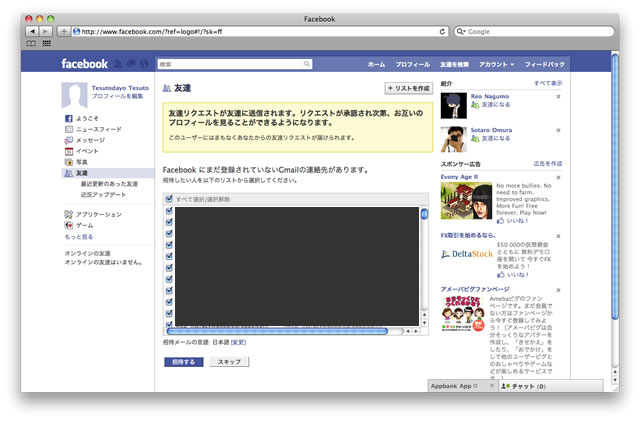The width and height of the screenshot is (640, 421).
Task: Click the ニュースフィード sidebar icon
Action: coord(69,129)
